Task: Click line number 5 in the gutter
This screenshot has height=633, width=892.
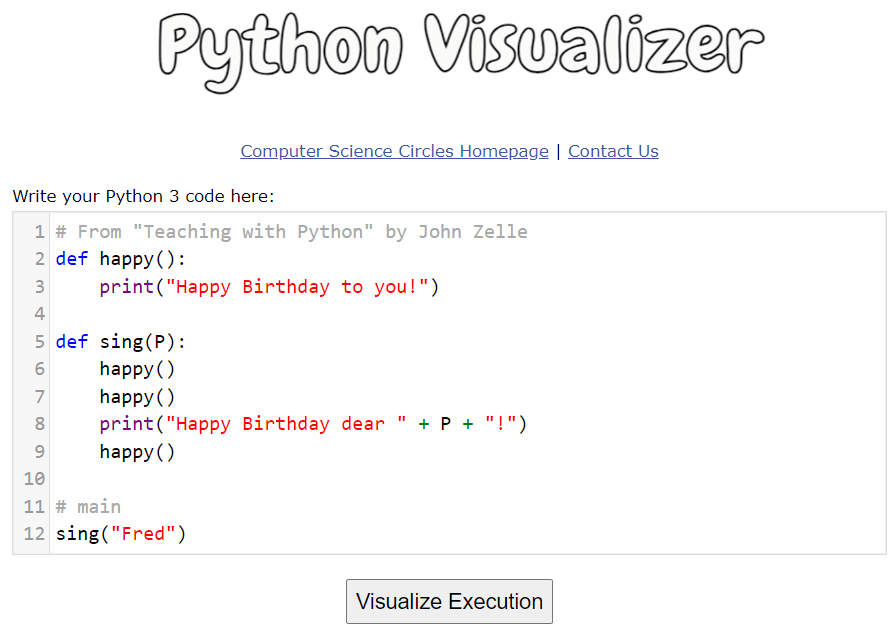Action: click(x=39, y=342)
